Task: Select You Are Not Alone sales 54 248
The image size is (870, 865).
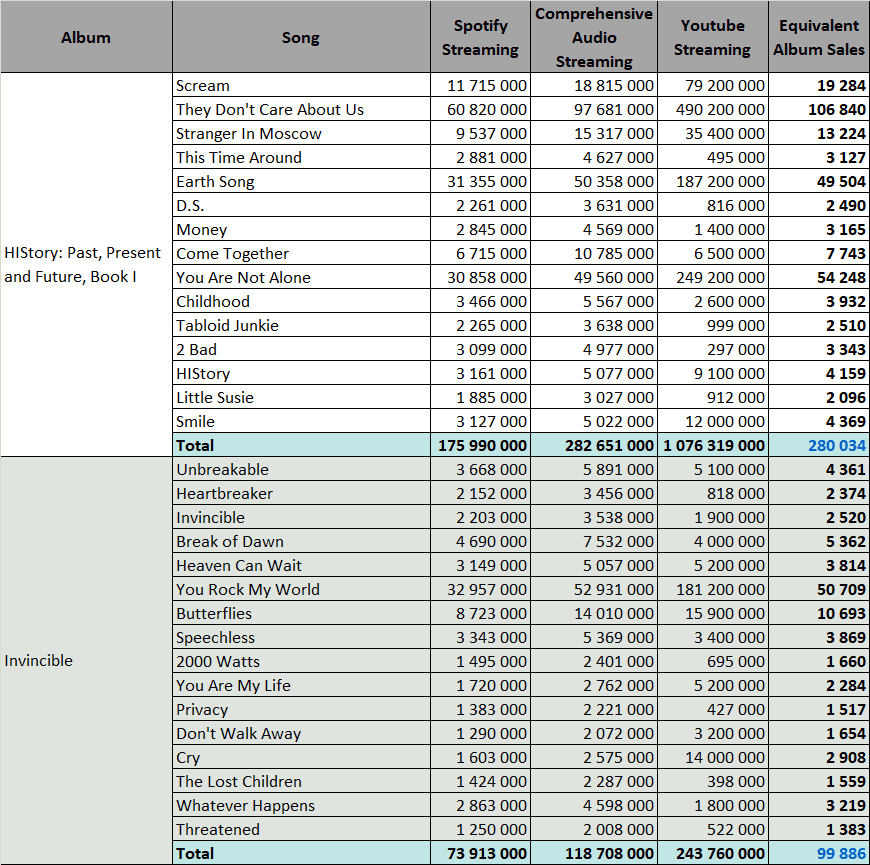Action: pos(819,277)
